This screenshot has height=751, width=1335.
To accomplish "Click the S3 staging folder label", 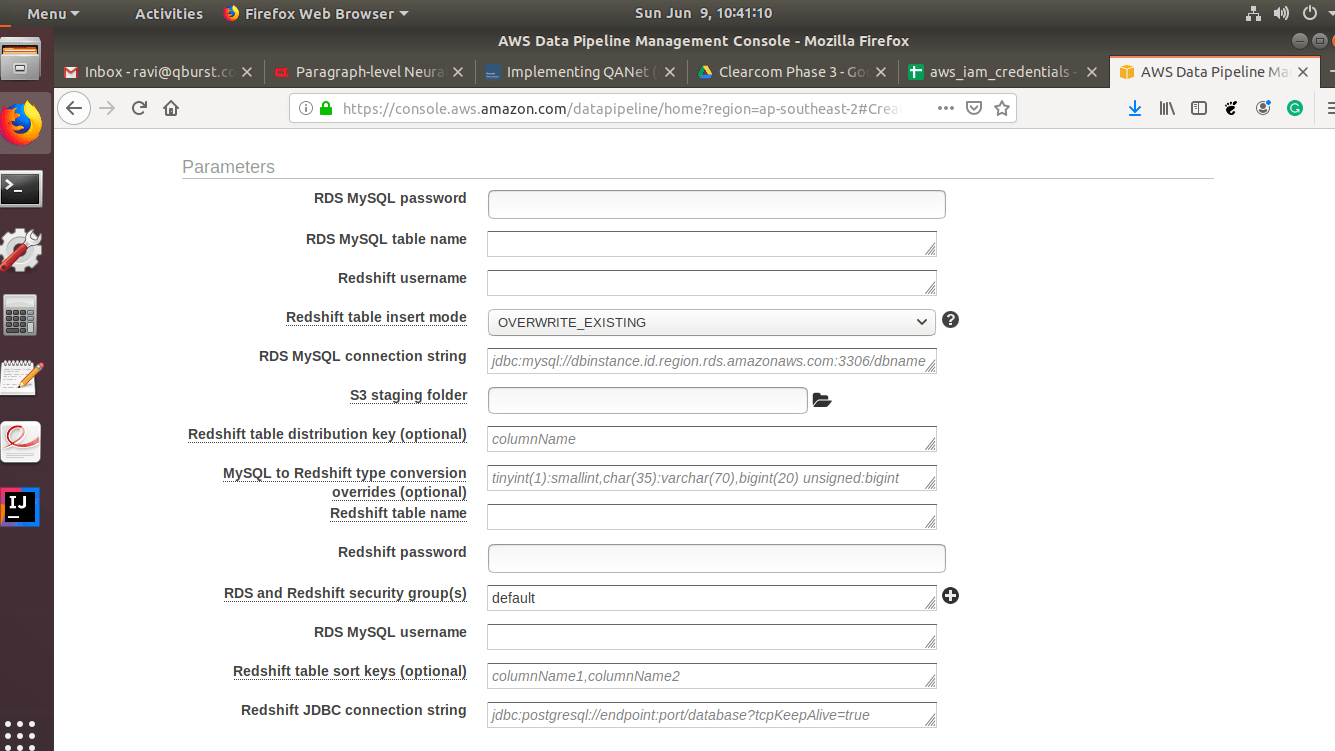I will pos(408,395).
